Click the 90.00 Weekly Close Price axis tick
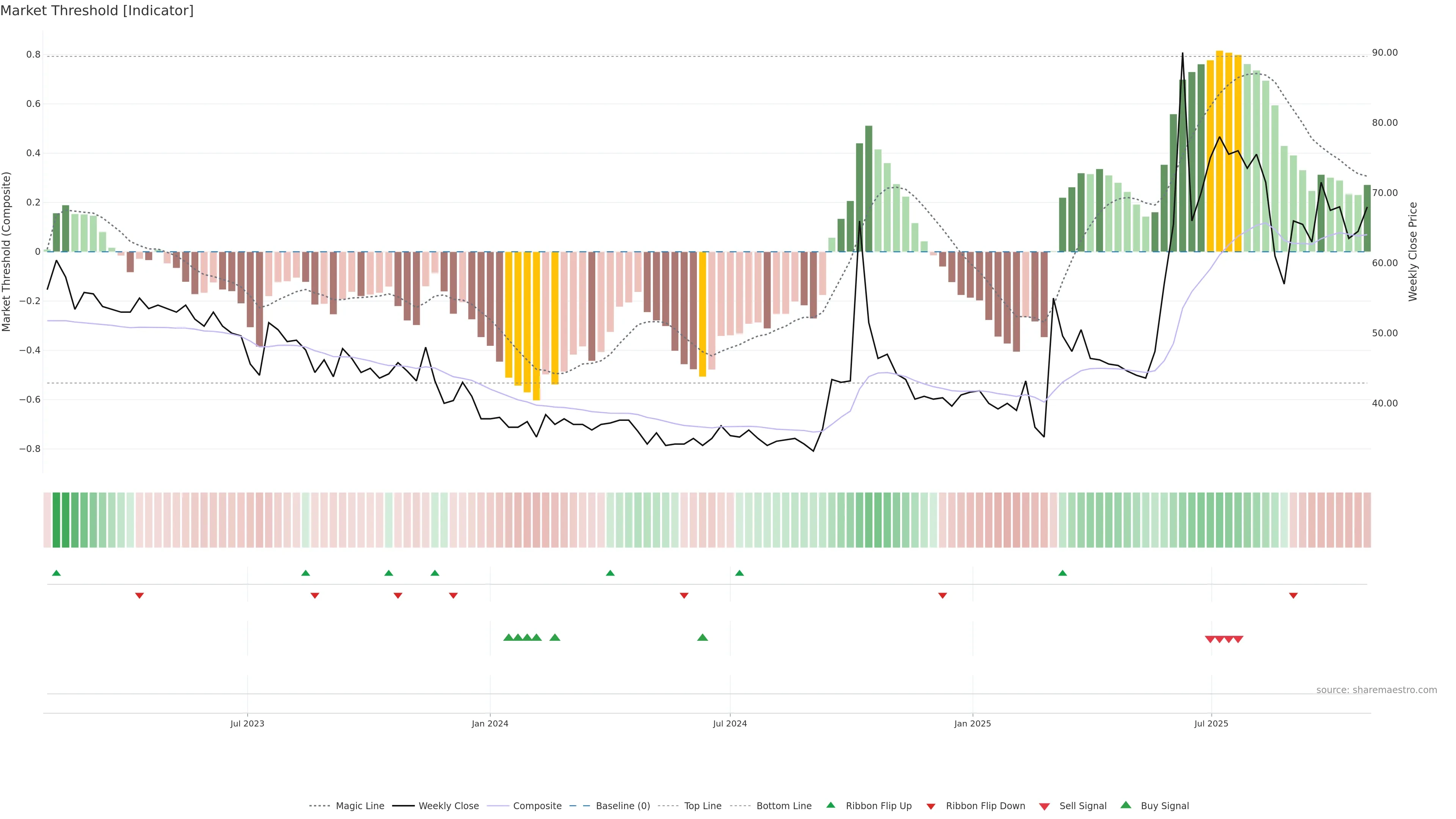The image size is (1456, 819). coord(1385,53)
